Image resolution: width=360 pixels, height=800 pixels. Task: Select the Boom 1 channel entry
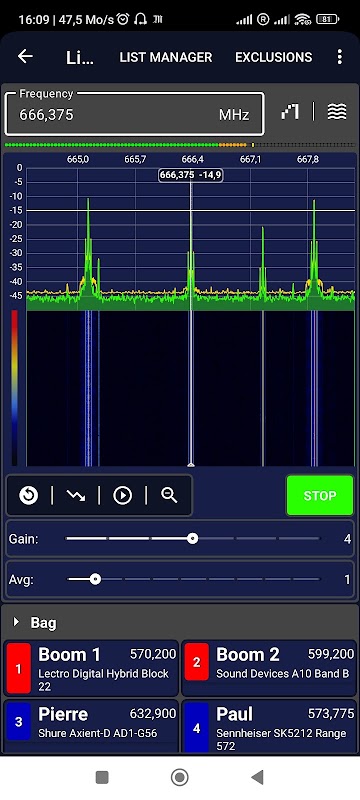(x=92, y=668)
